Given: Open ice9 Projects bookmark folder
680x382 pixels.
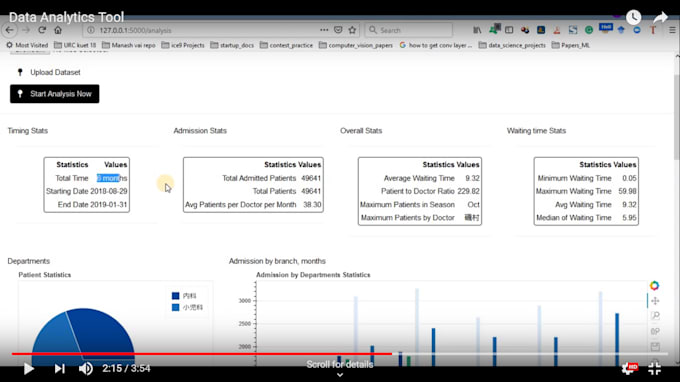Looking at the screenshot, I should (183, 45).
